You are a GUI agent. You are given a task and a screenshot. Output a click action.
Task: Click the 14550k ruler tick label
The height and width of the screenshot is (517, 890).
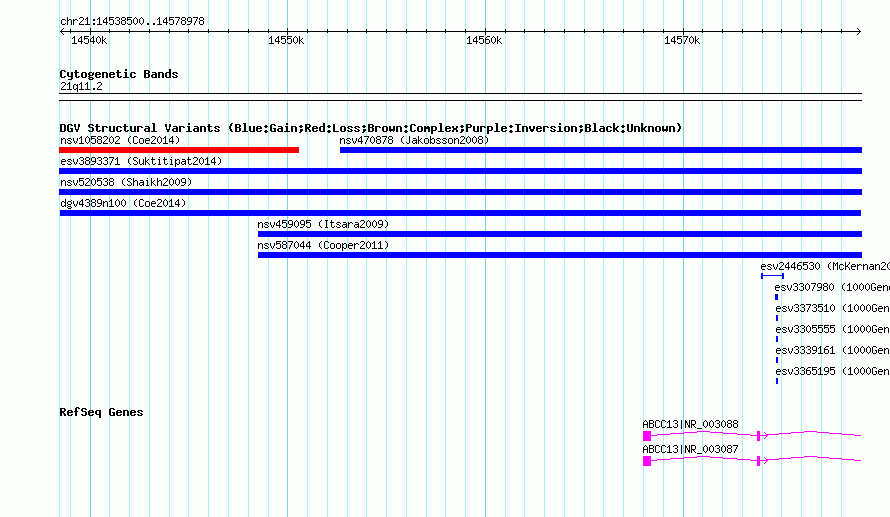(286, 40)
